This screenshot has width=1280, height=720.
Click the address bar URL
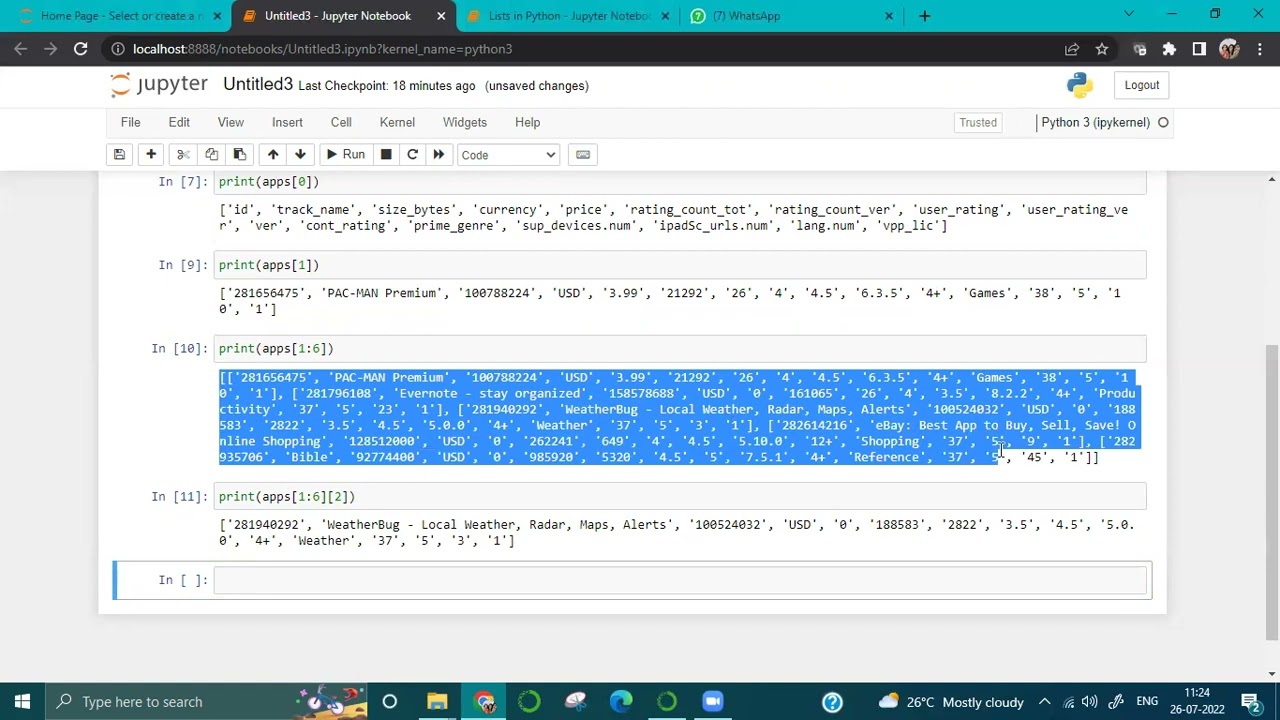[x=322, y=49]
